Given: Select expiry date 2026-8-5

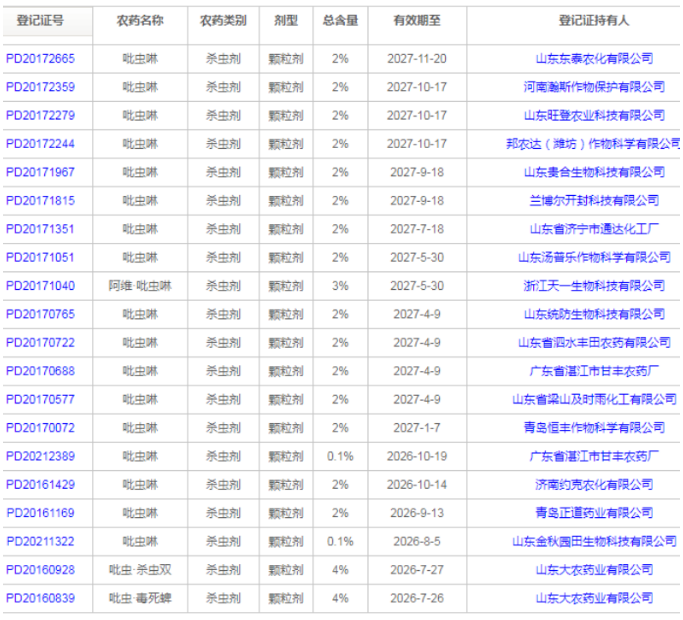Looking at the screenshot, I should pos(417,542).
